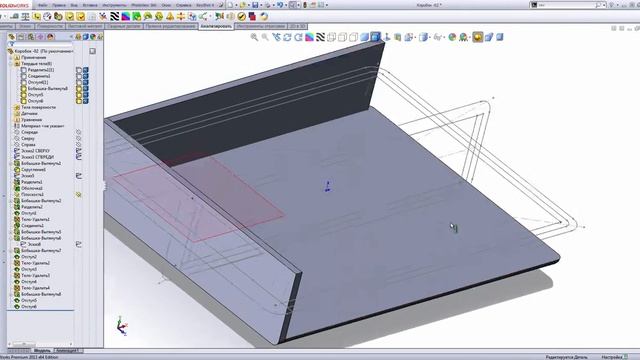The height and width of the screenshot is (360, 640).
Task: Toggle the hide/show box for body Оступ6[1]
Action: (79, 82)
